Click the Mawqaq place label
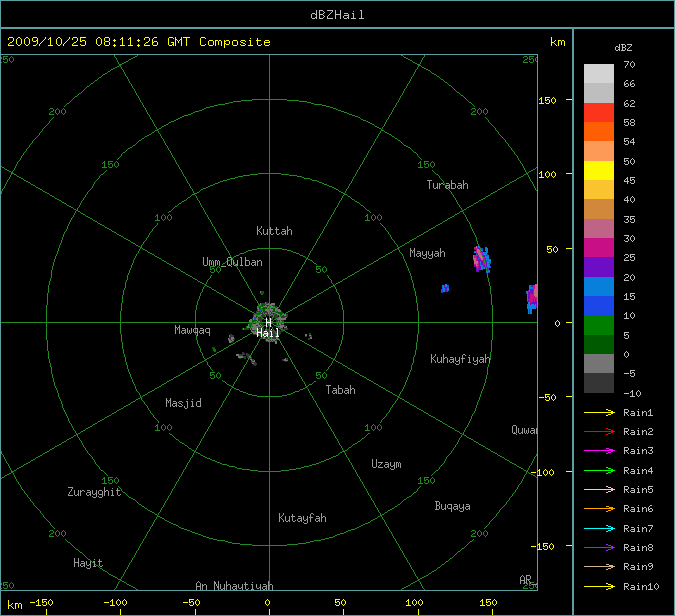 [x=192, y=330]
